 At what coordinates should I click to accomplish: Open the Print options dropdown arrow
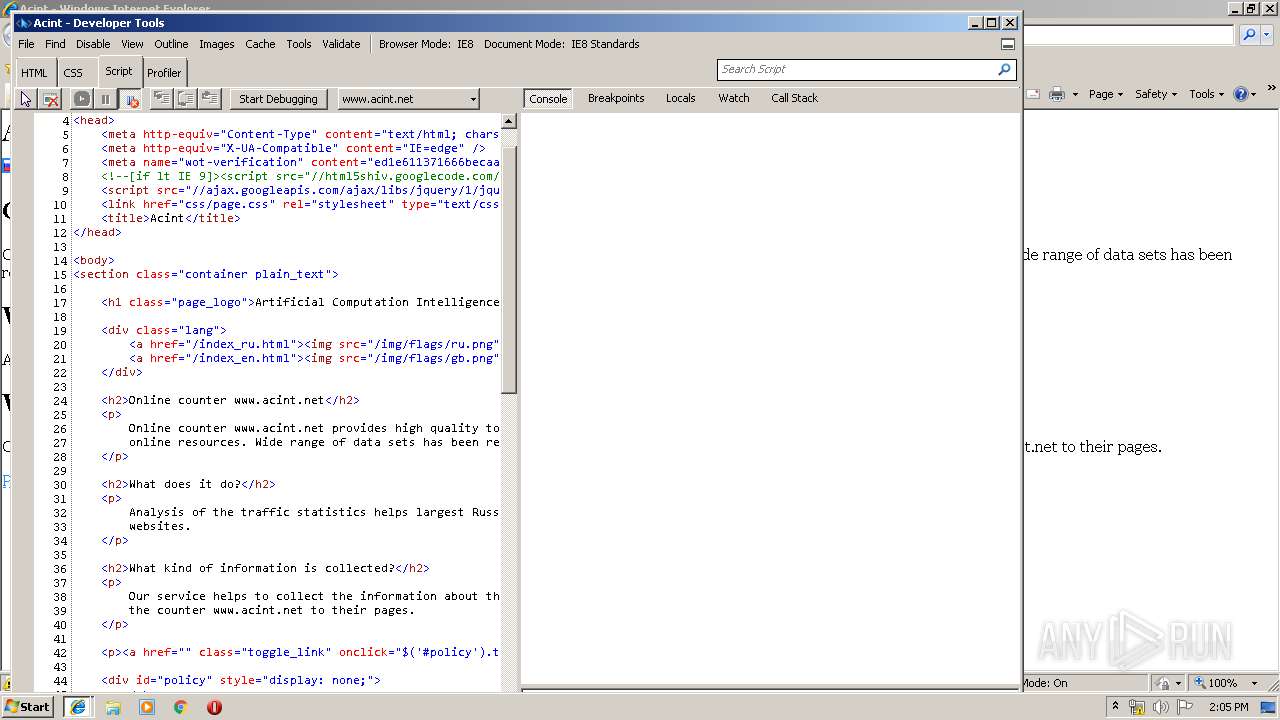(1075, 94)
